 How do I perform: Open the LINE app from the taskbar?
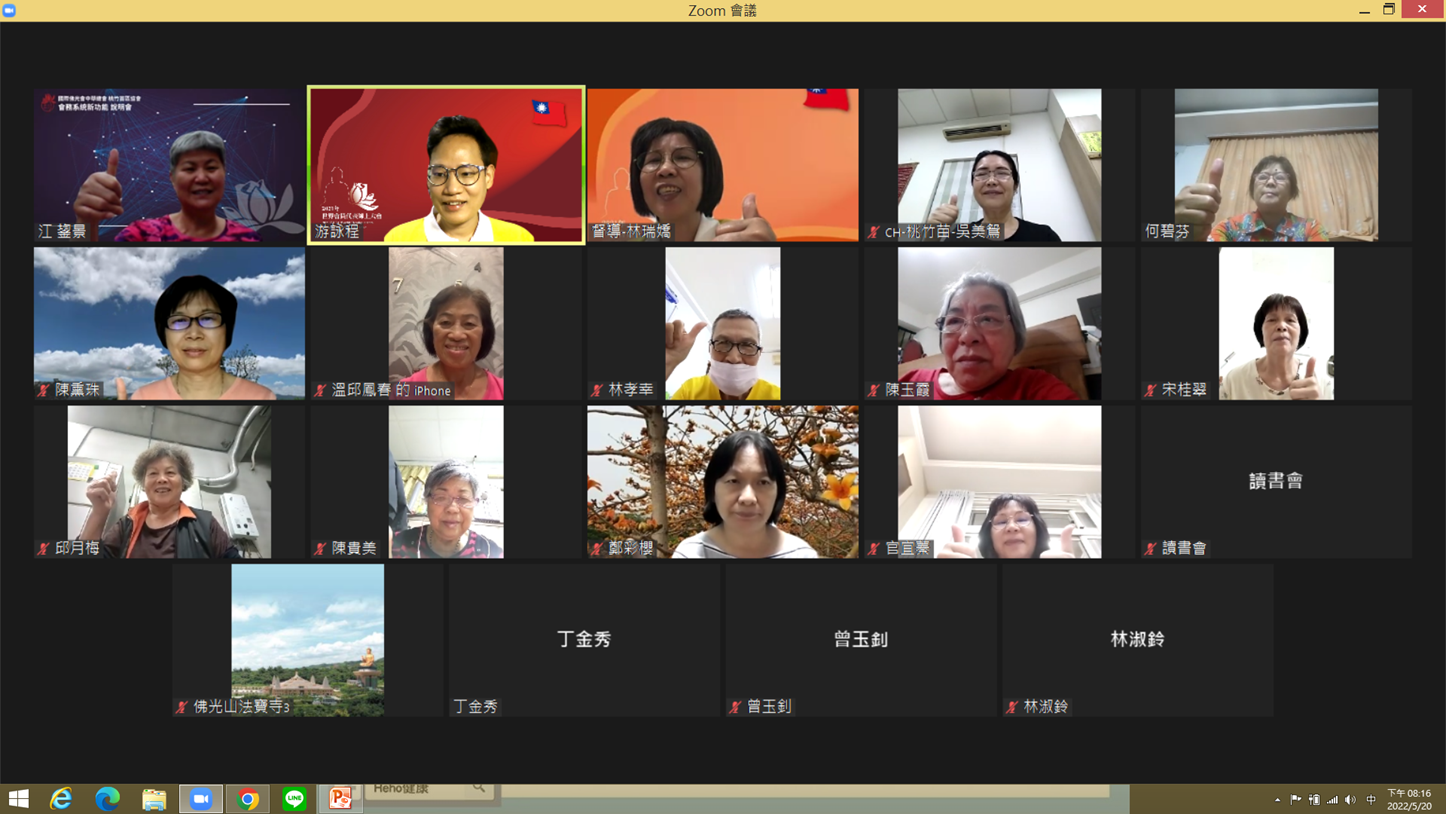[294, 798]
